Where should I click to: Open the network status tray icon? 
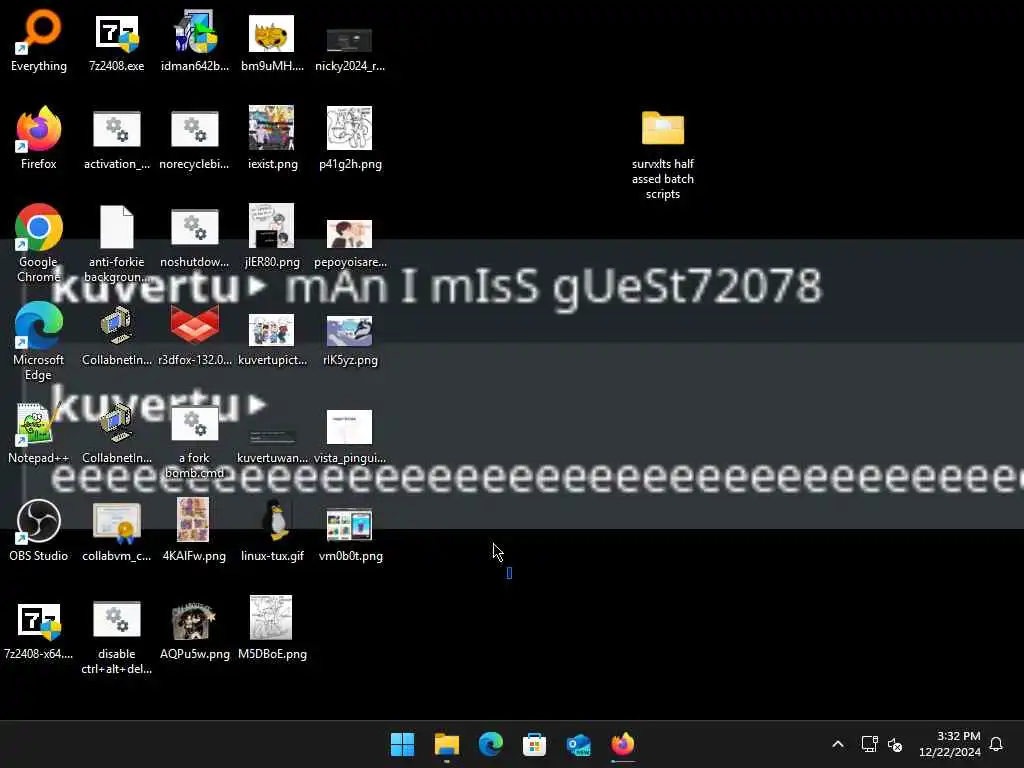[869, 744]
